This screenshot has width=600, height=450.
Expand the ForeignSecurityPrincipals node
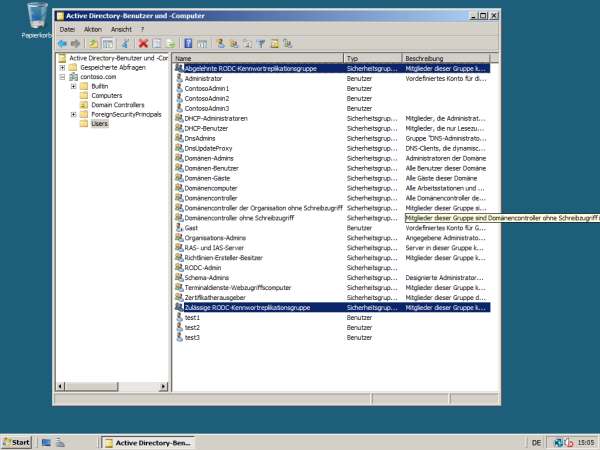click(73, 114)
